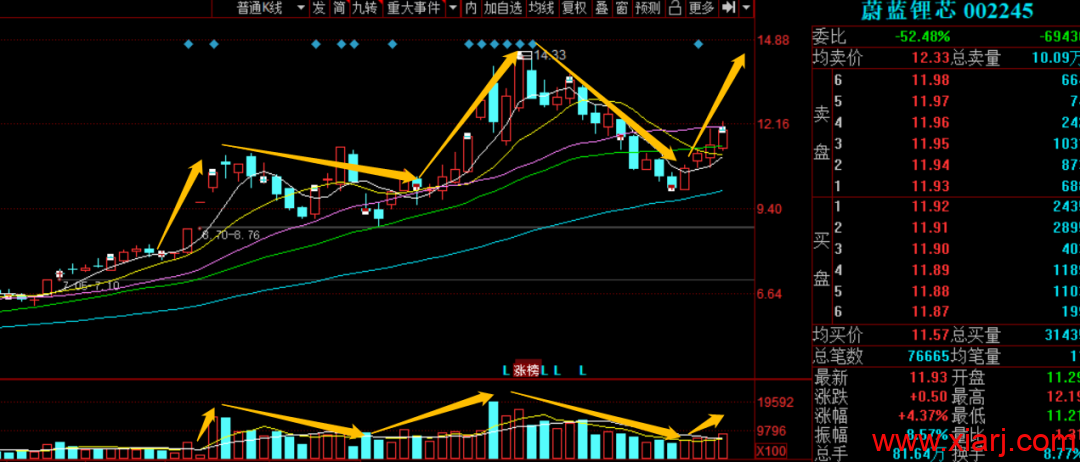This screenshot has height=462, width=1080.
Task: Click the 内 toolbar button
Action: 471,8
